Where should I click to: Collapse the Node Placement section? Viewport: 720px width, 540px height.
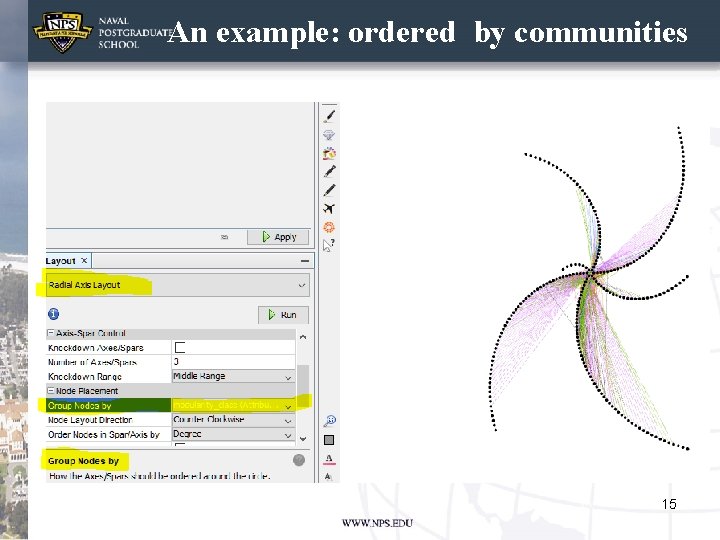click(x=51, y=391)
